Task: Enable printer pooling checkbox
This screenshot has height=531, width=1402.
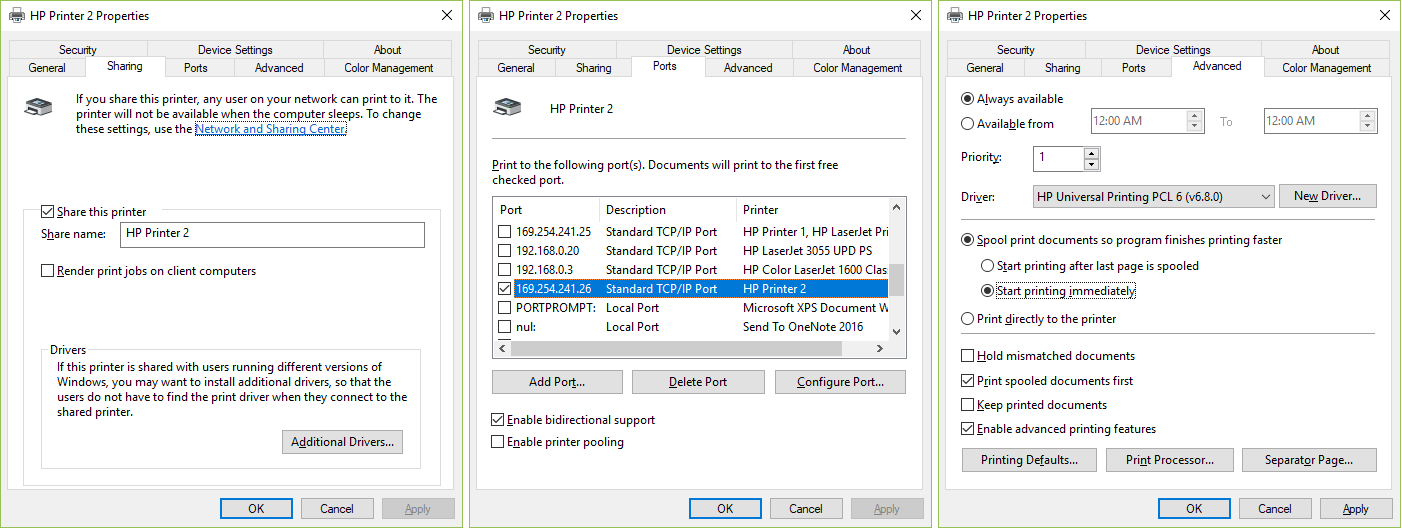Action: pos(498,442)
